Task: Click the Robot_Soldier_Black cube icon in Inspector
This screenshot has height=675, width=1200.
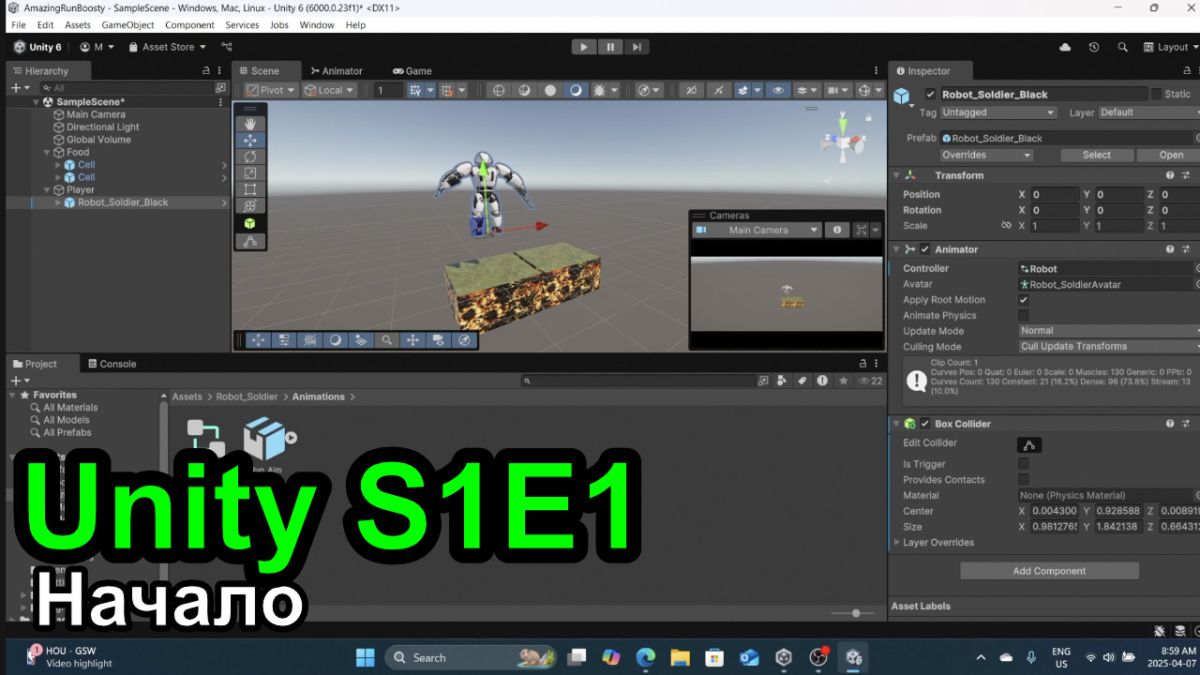Action: pos(903,96)
